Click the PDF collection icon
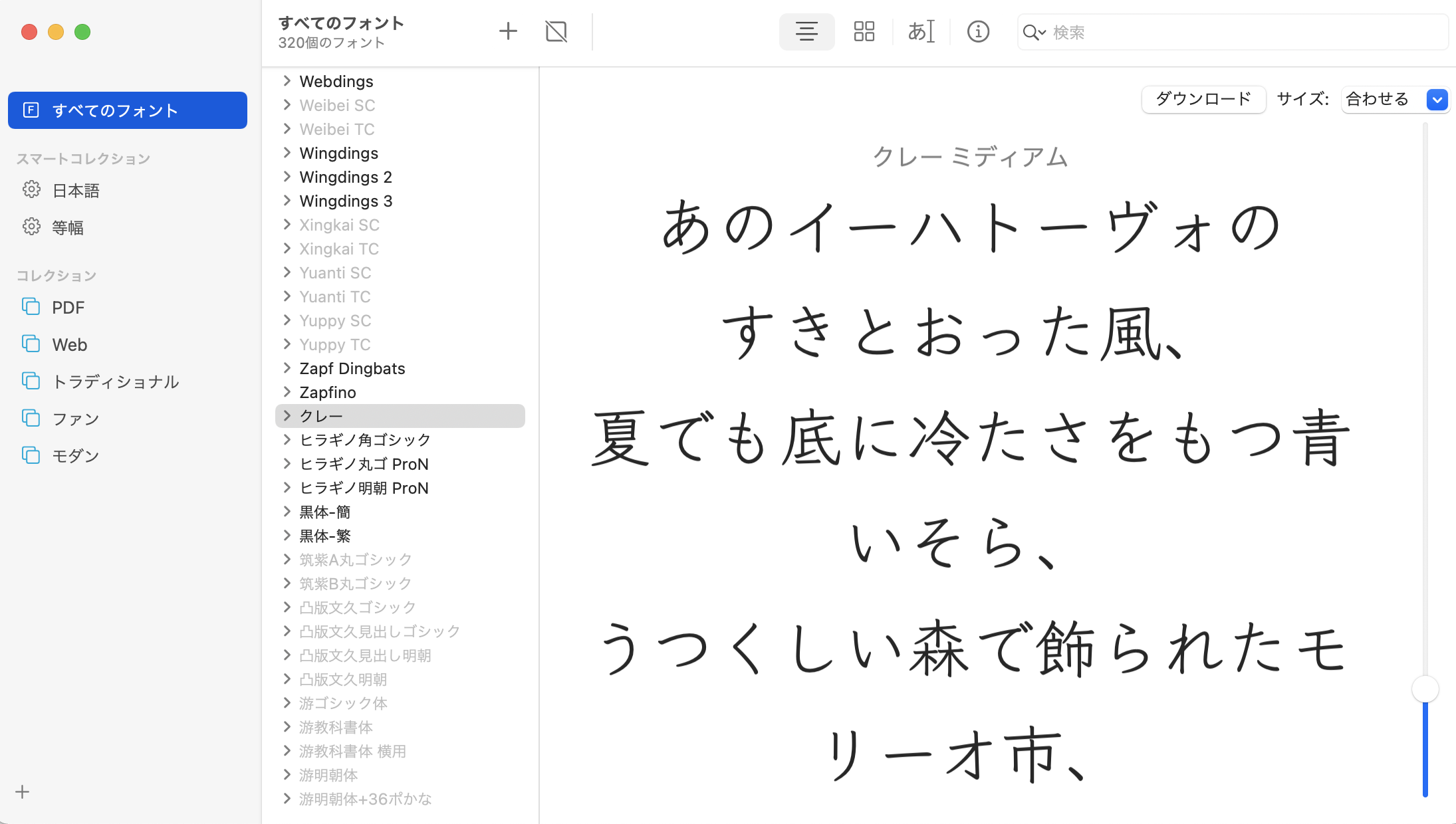The image size is (1456, 824). 31,307
